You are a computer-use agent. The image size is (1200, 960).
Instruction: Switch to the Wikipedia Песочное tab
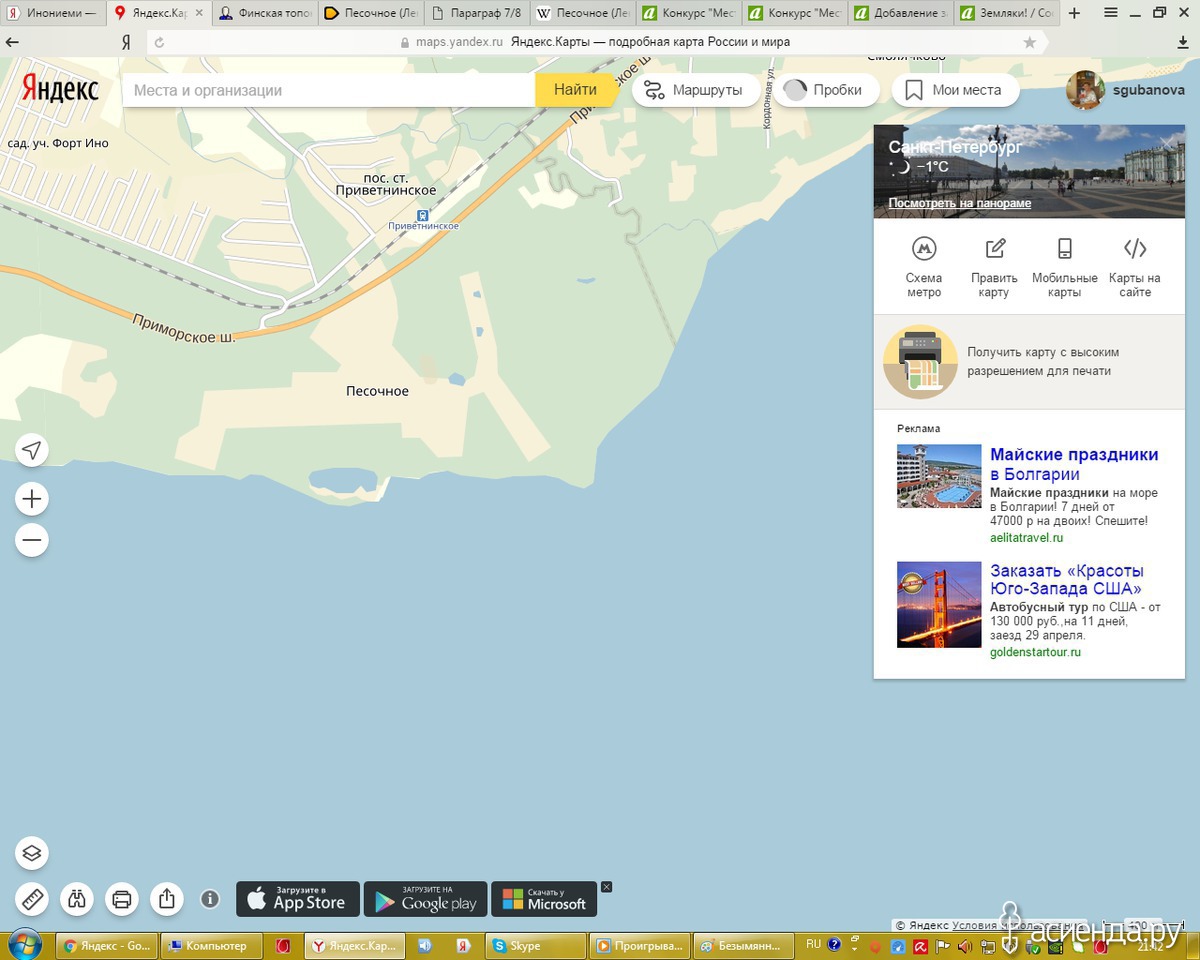click(x=583, y=13)
